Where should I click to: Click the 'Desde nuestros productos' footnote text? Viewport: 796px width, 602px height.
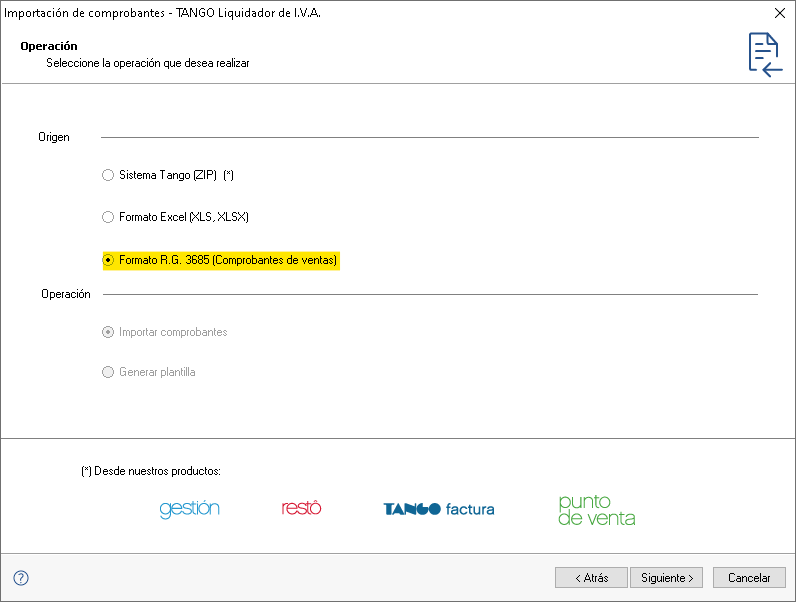pos(151,471)
